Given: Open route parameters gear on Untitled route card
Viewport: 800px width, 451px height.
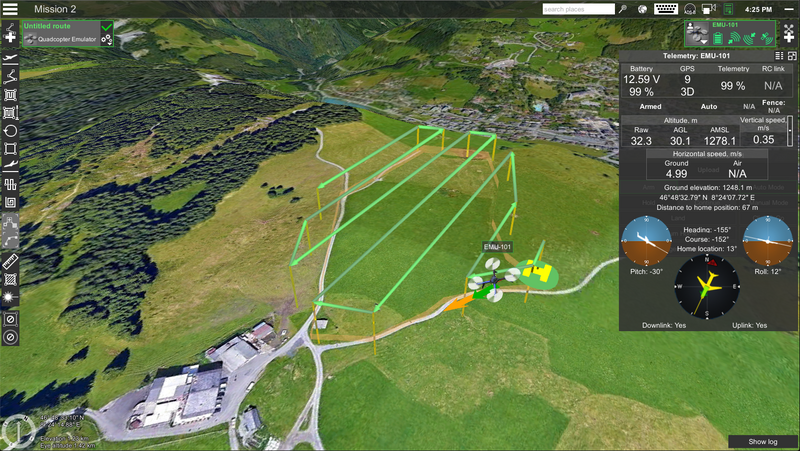Looking at the screenshot, I should coord(106,40).
